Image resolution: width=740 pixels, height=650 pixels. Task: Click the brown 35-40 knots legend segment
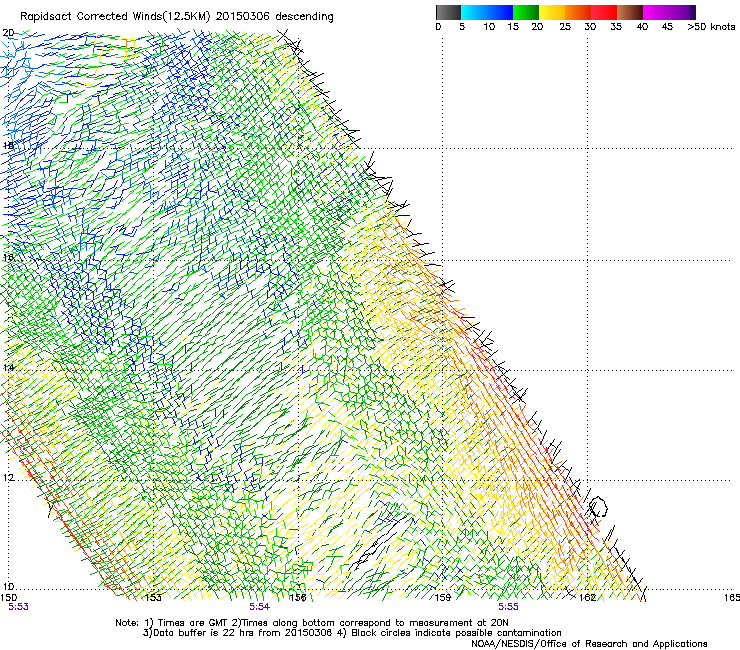630,12
